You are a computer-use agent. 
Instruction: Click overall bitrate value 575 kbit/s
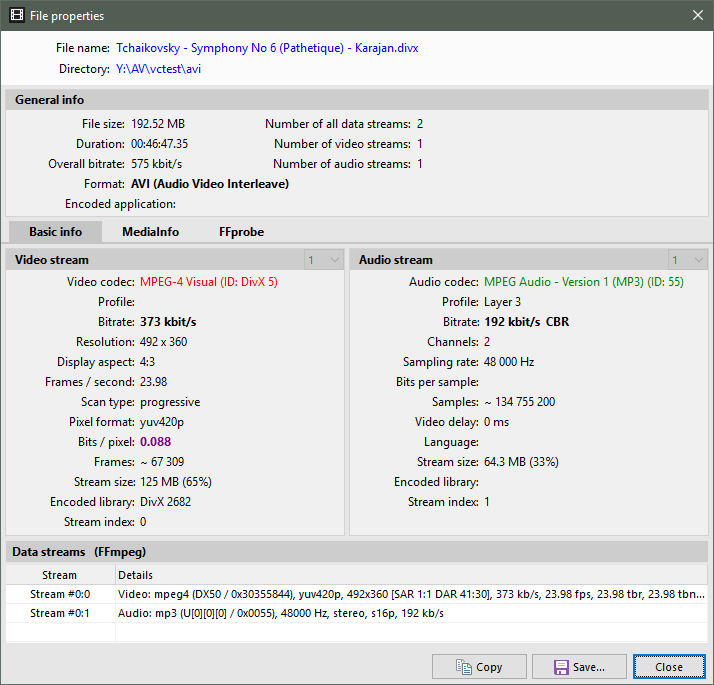pyautogui.click(x=157, y=164)
